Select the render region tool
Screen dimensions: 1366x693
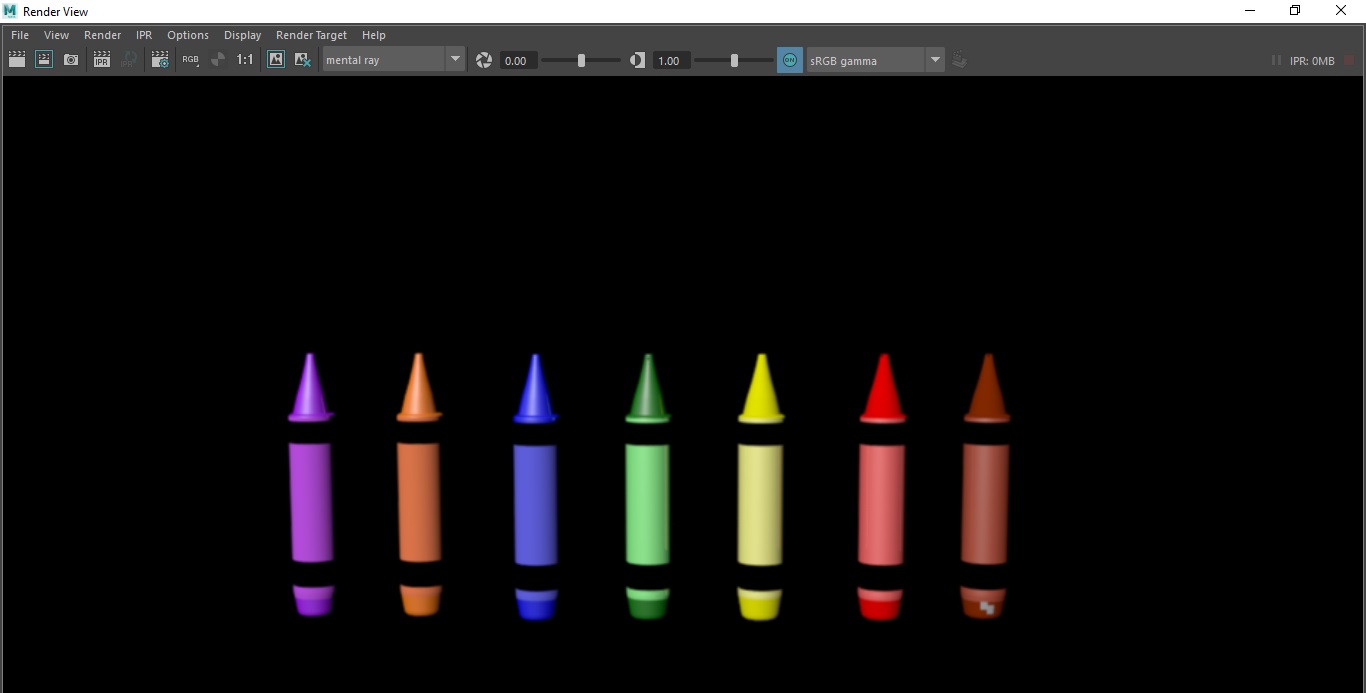44,59
